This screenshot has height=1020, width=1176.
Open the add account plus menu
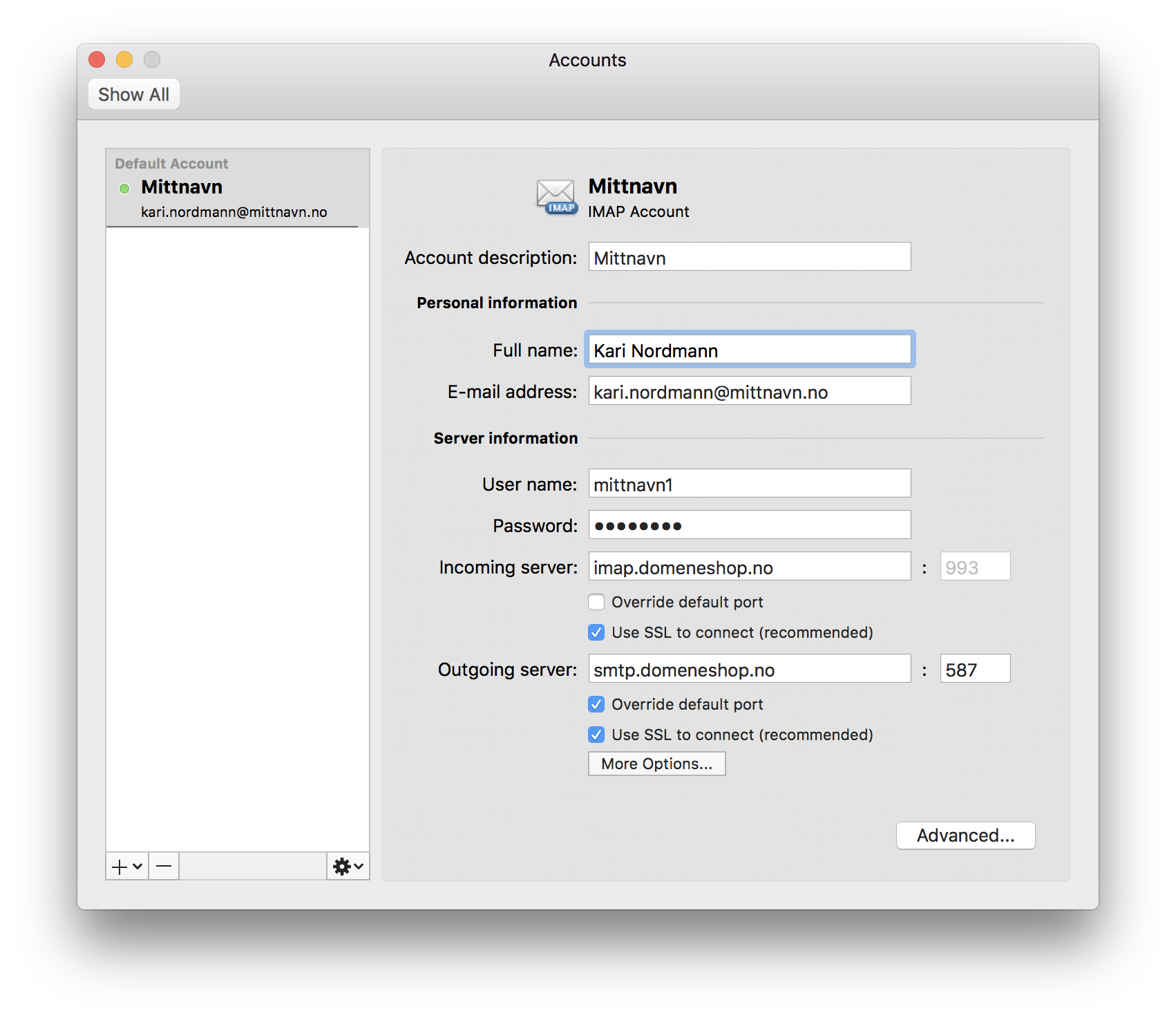pyautogui.click(x=127, y=867)
